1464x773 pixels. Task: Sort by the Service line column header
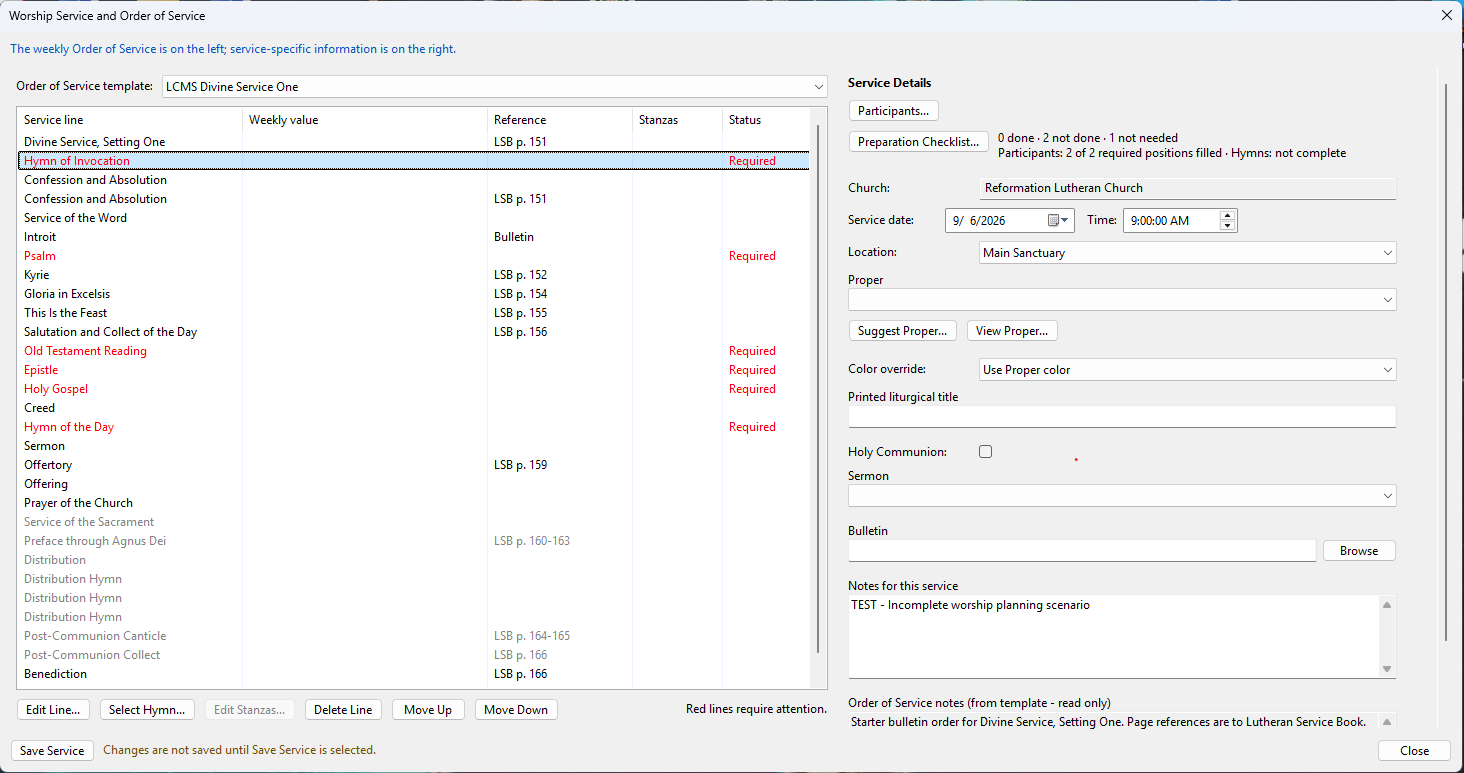(130, 120)
